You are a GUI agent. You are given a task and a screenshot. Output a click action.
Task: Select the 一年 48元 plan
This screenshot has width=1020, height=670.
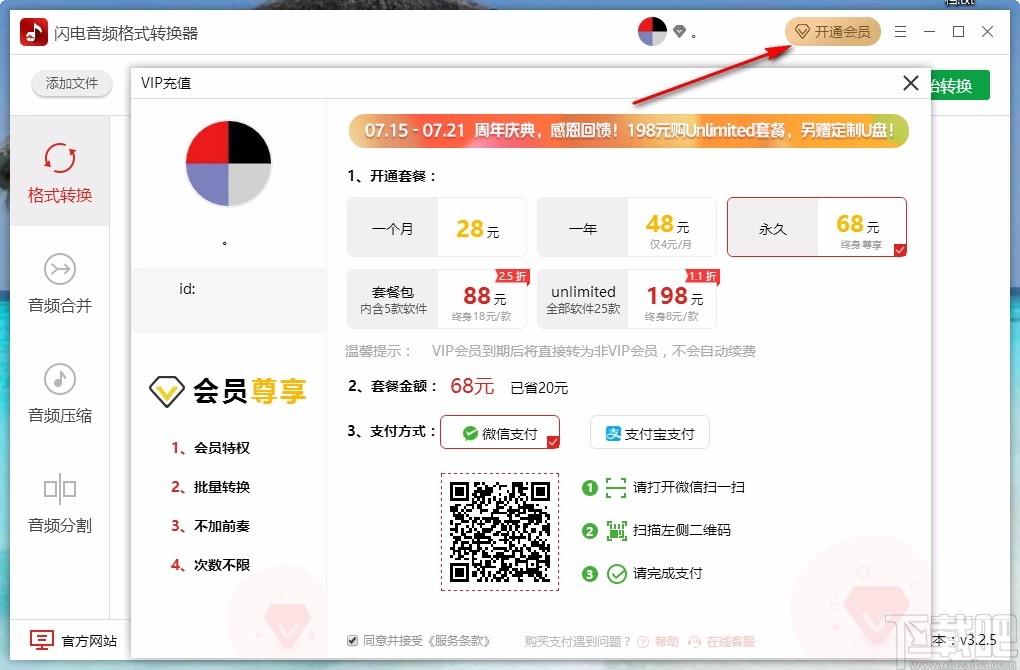click(626, 228)
